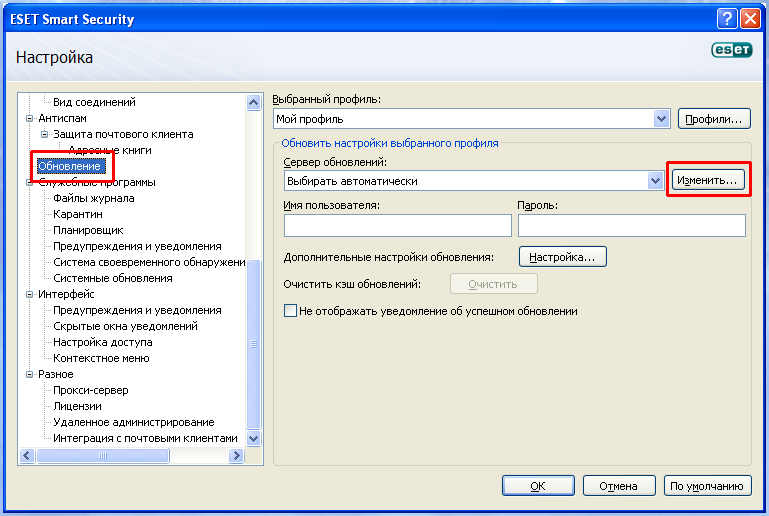This screenshot has width=769, height=516.
Task: Select Система своевременного обнаружения item
Action: tap(149, 262)
